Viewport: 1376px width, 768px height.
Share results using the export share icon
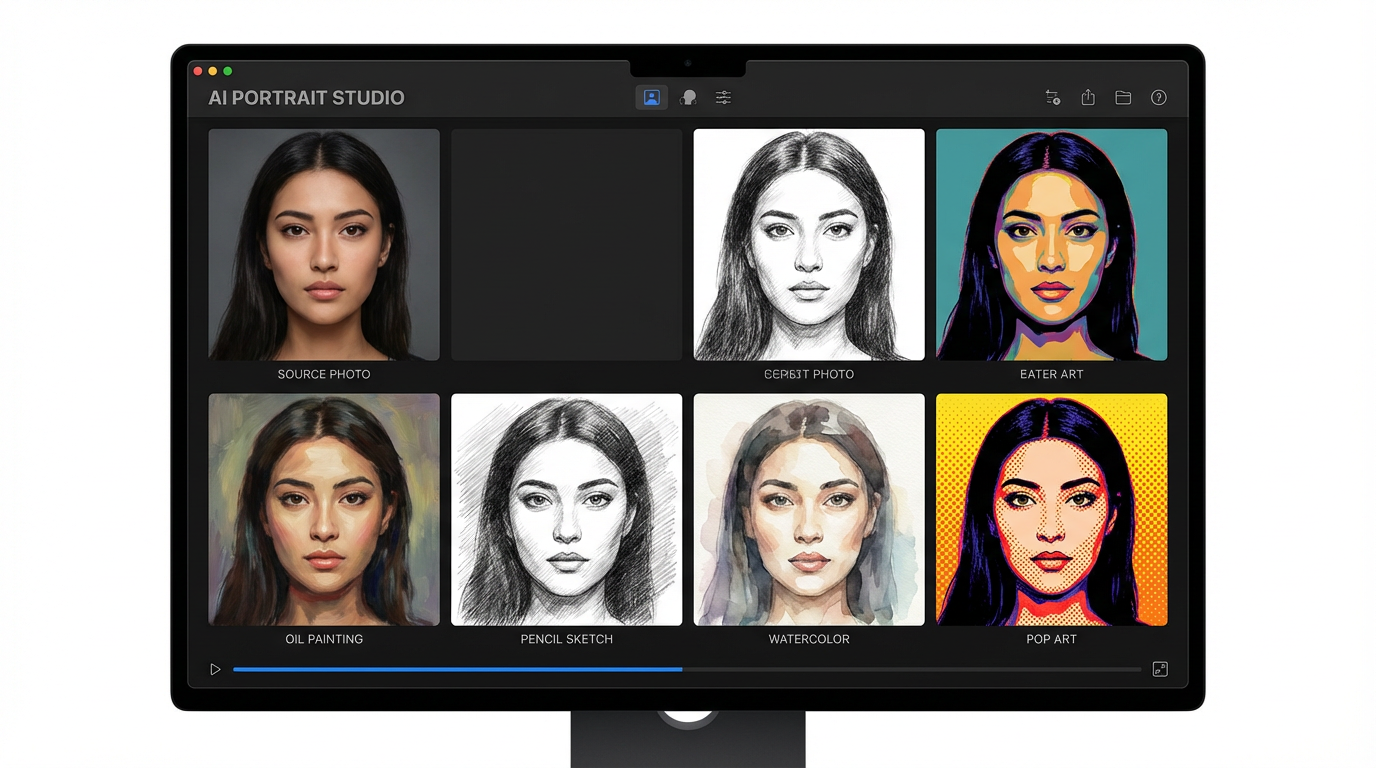click(x=1088, y=97)
